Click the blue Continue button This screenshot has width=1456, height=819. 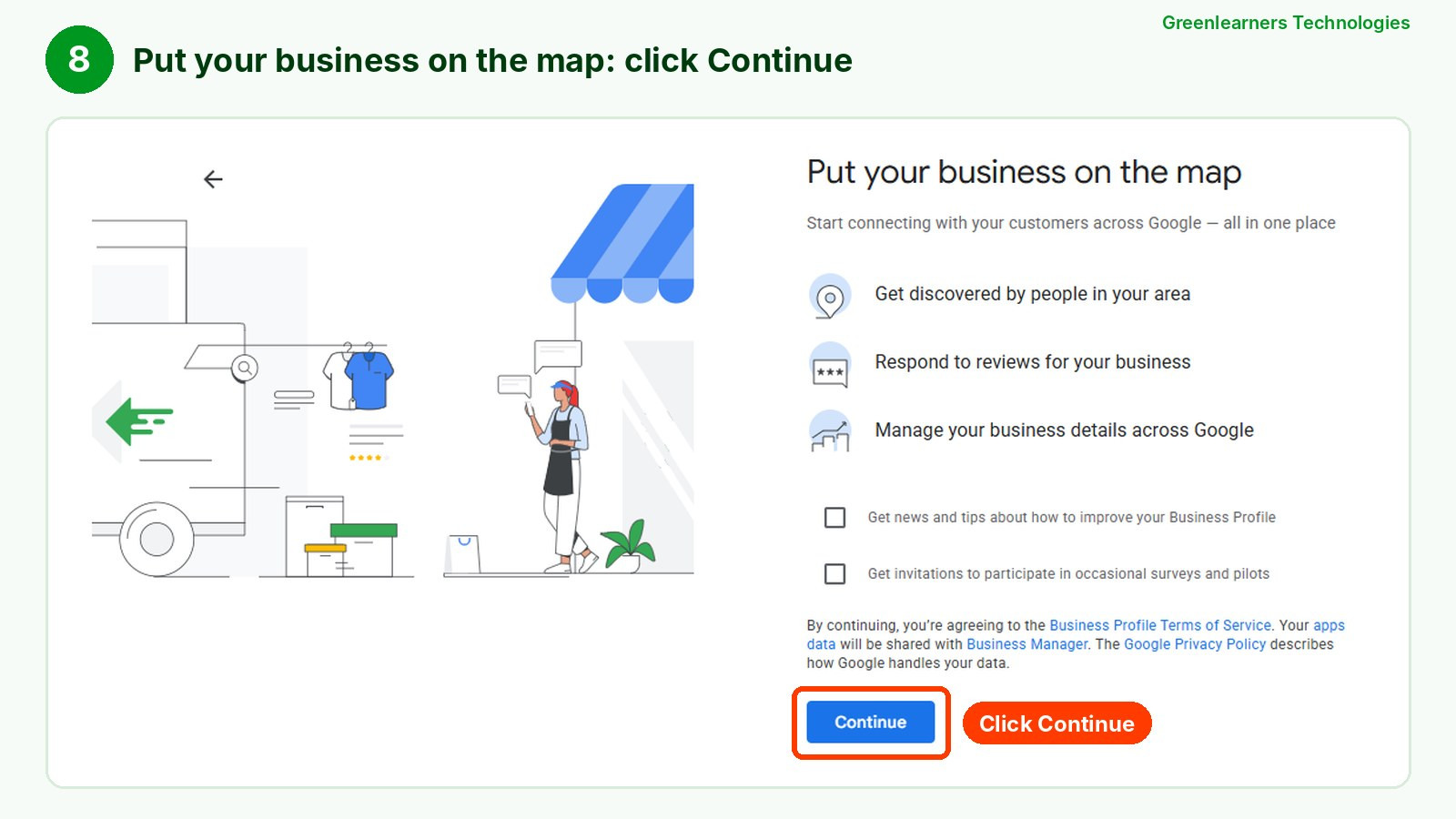(x=871, y=723)
